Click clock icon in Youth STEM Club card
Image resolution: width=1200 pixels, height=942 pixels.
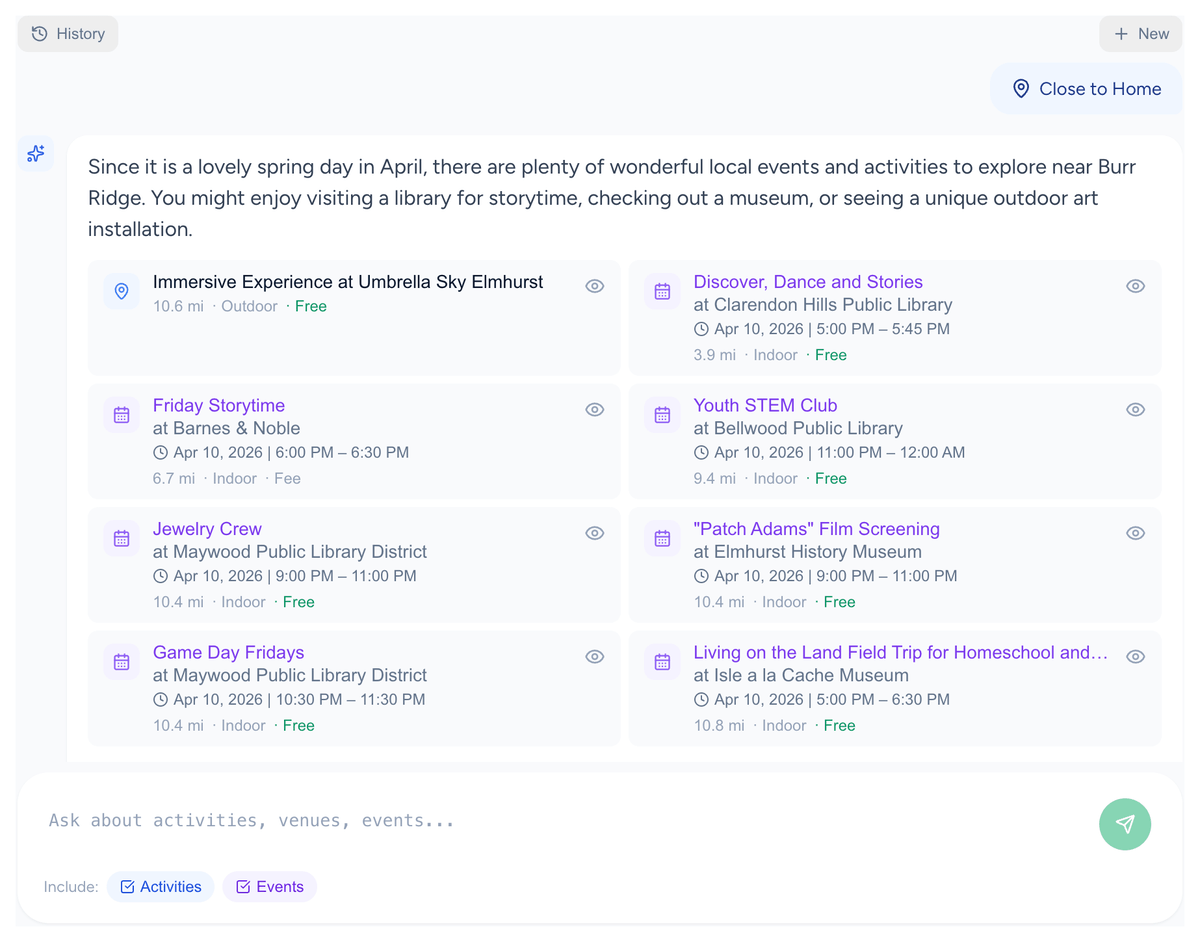pyautogui.click(x=701, y=453)
